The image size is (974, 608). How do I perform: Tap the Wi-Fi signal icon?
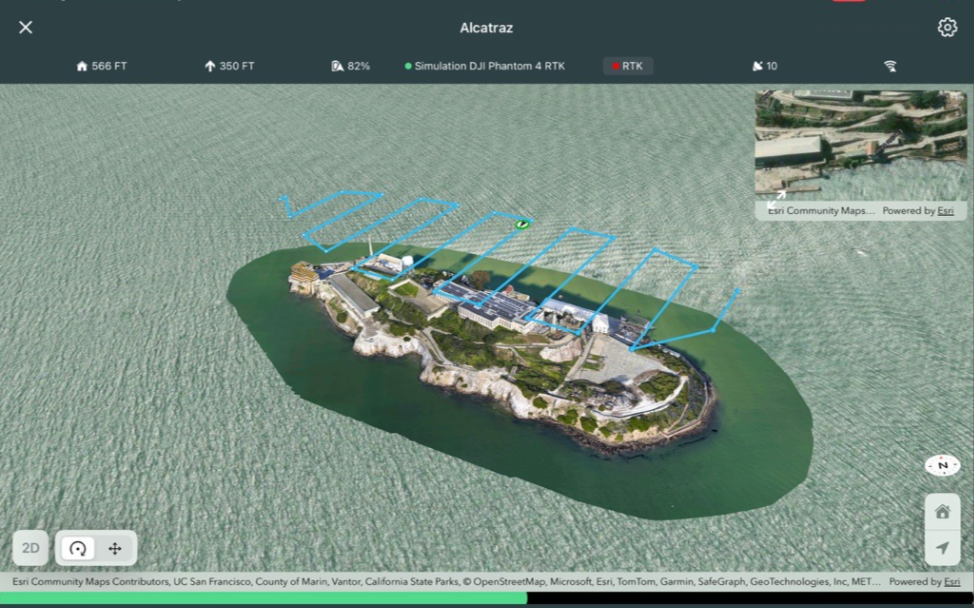(x=890, y=66)
